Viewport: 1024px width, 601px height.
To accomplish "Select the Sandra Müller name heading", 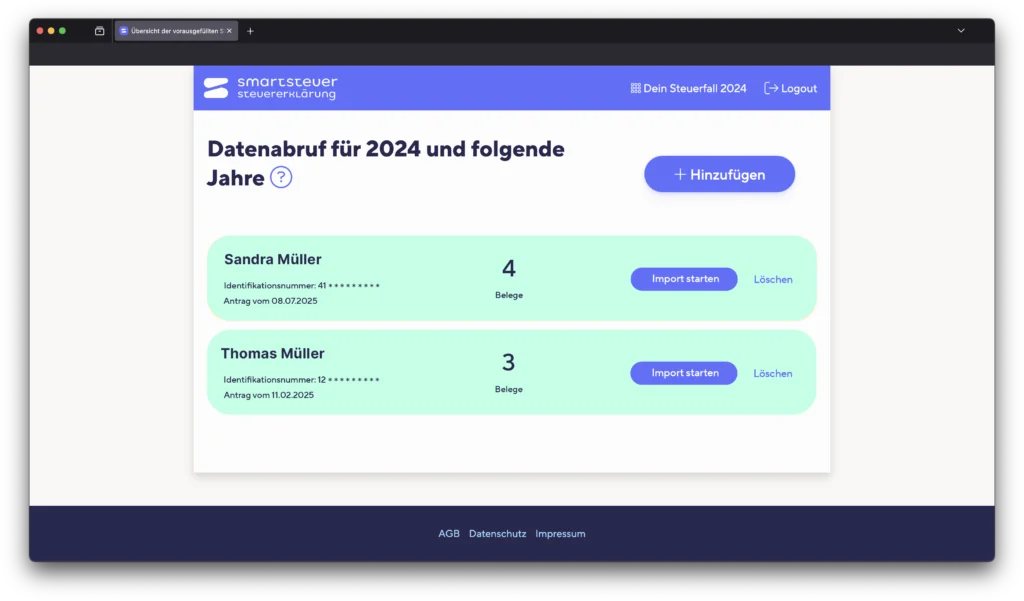I will [273, 260].
